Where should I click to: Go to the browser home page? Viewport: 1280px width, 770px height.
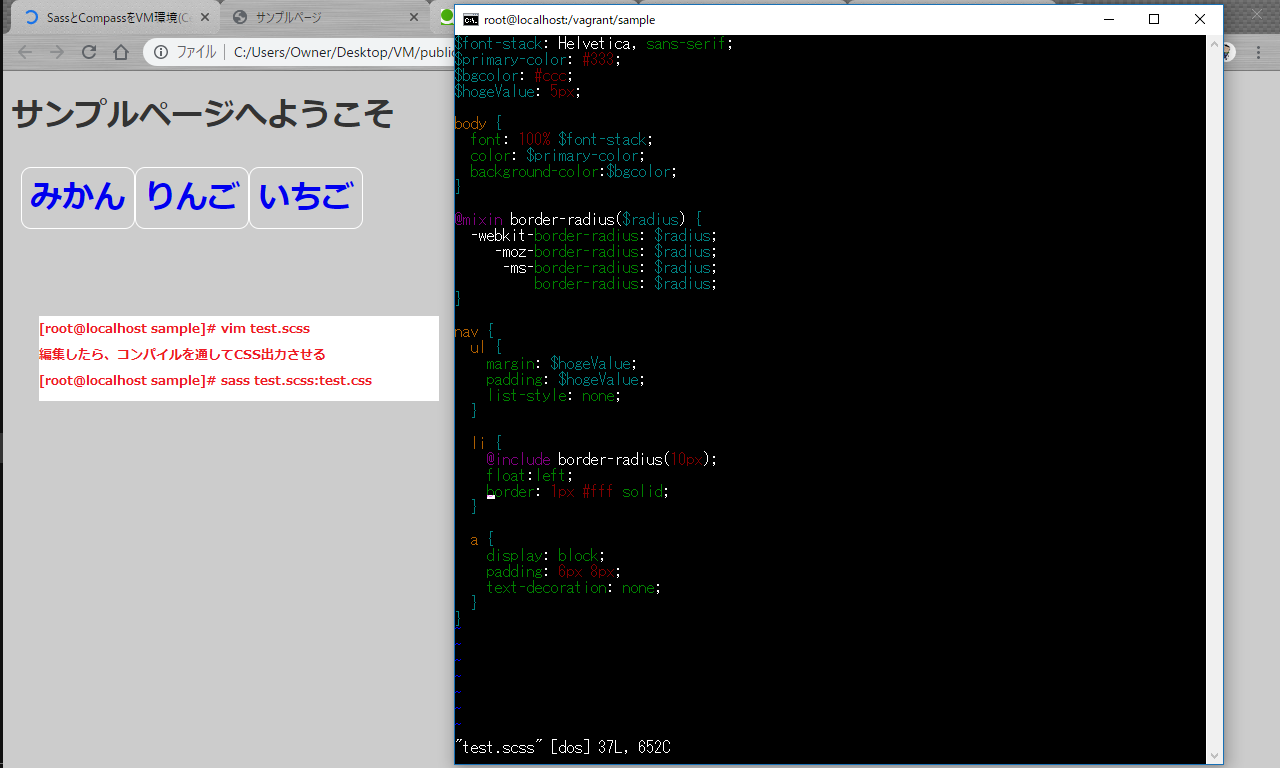[121, 52]
